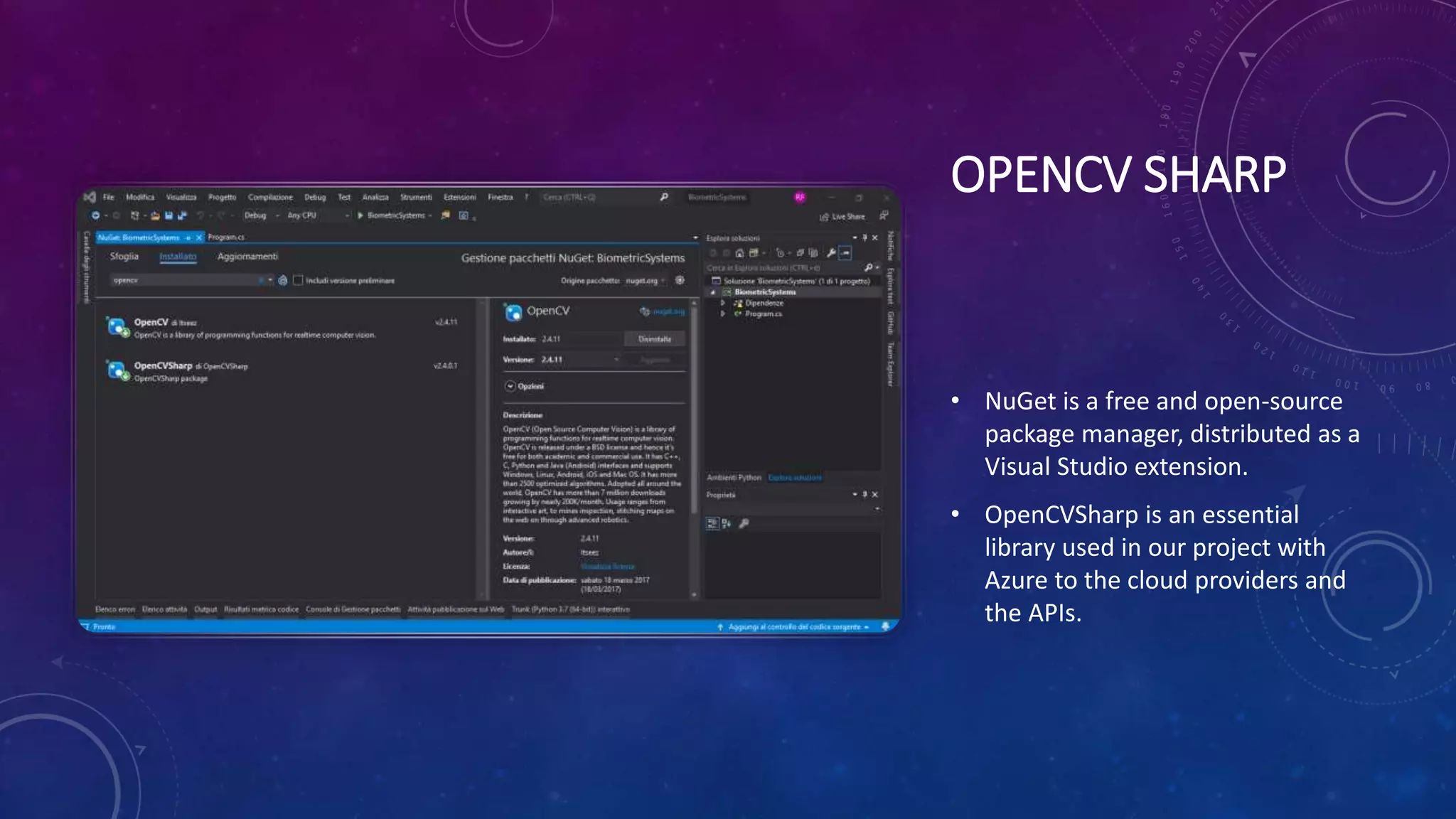Open the Casella degli strumenti side tab
1456x819 pixels.
[86, 267]
